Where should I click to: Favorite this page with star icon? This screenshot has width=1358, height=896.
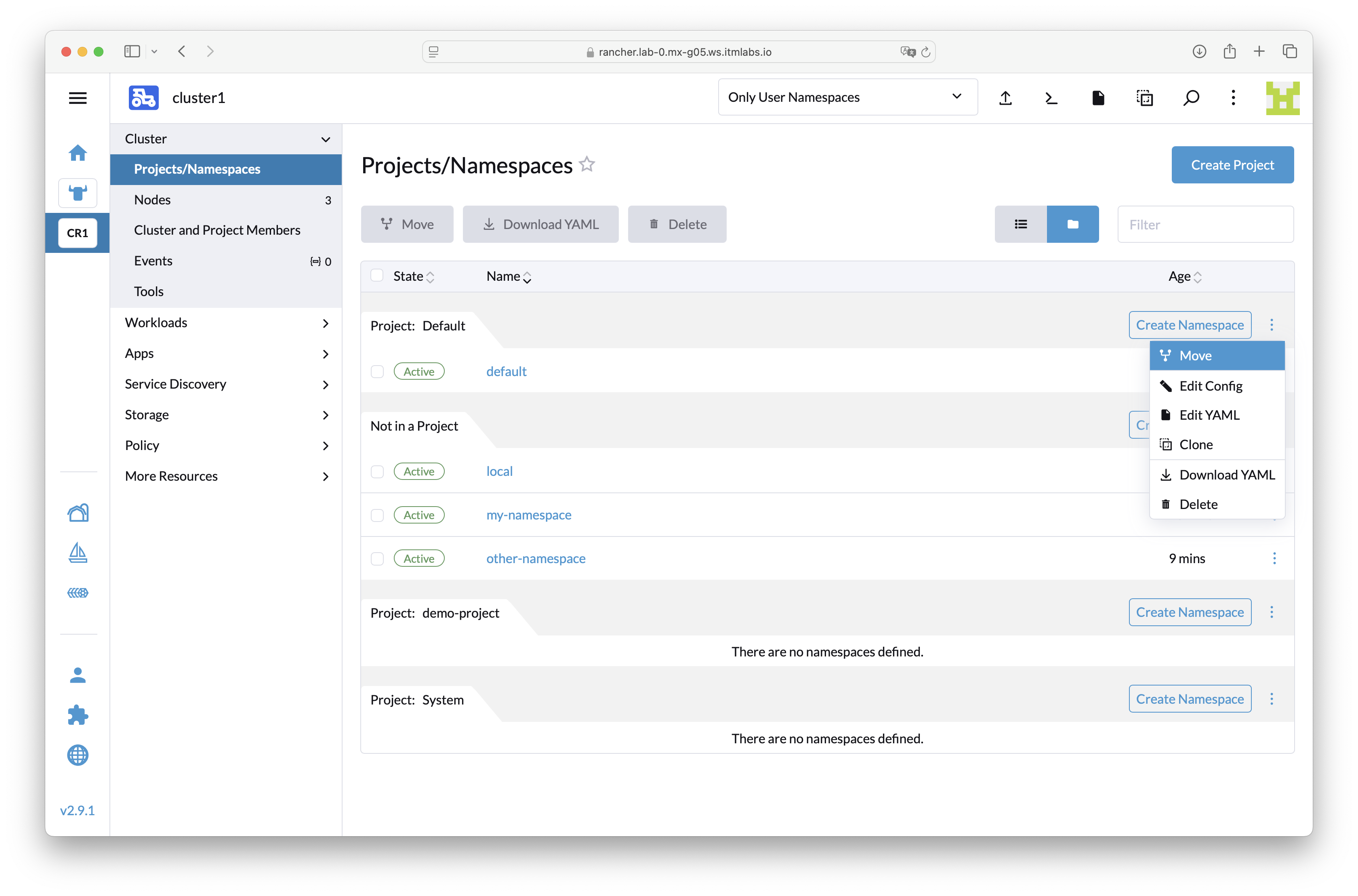pos(587,164)
